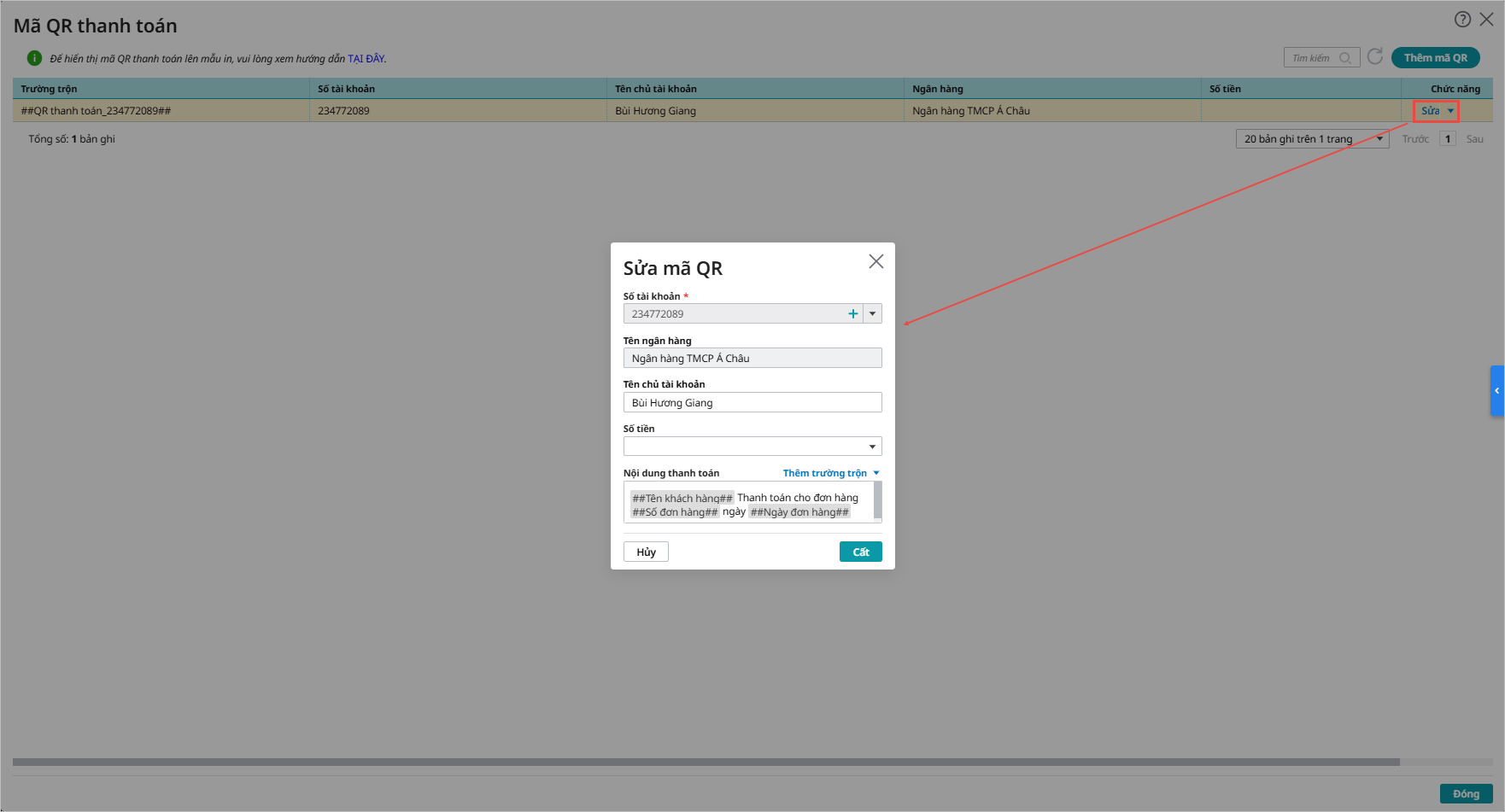Open the Số tiền dropdown
This screenshot has width=1505, height=812.
tap(752, 447)
